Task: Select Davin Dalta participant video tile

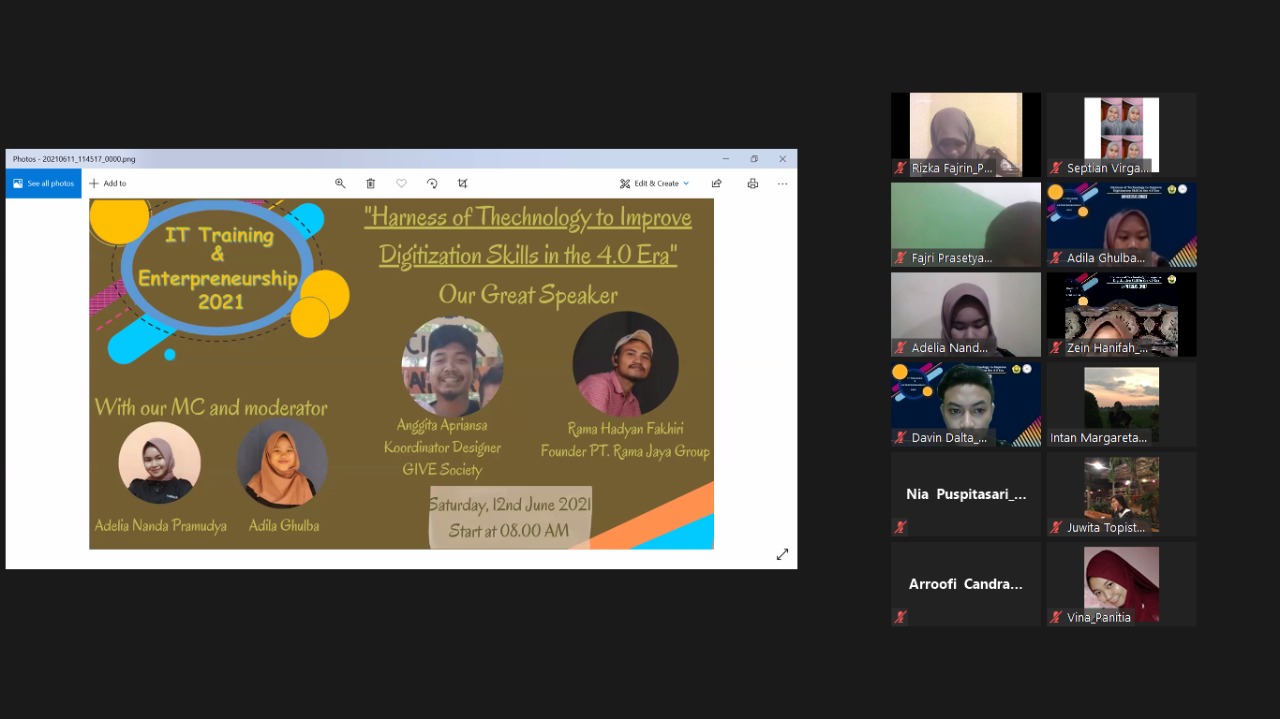Action: (965, 402)
